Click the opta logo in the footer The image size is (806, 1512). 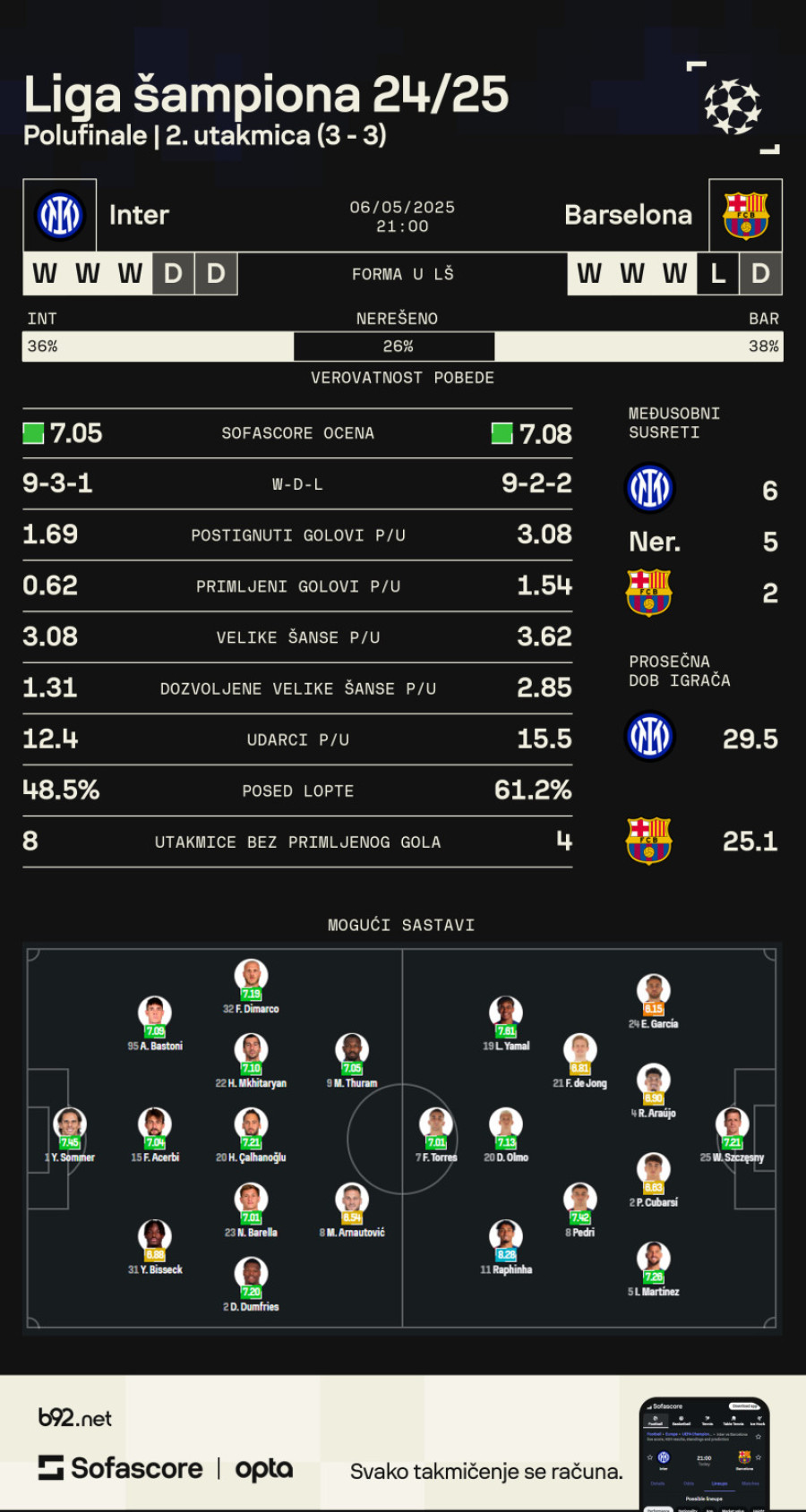264,1469
